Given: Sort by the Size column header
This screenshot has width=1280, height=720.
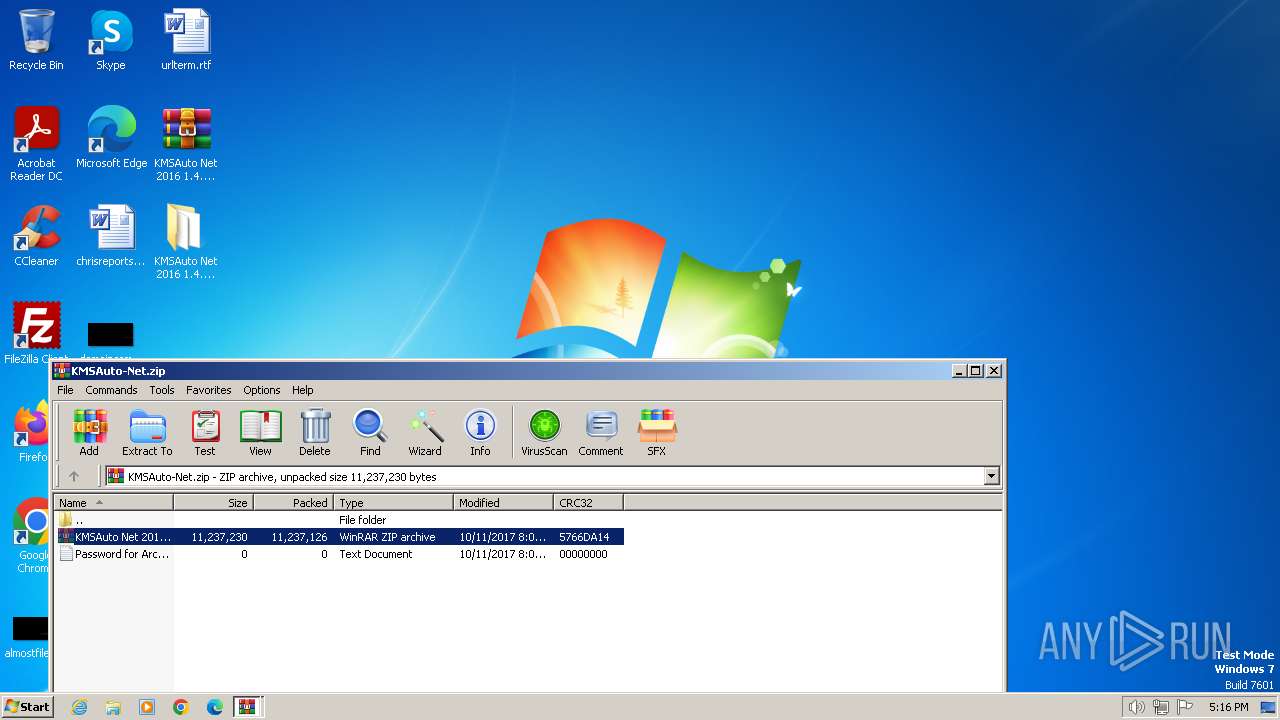Looking at the screenshot, I should 213,503.
